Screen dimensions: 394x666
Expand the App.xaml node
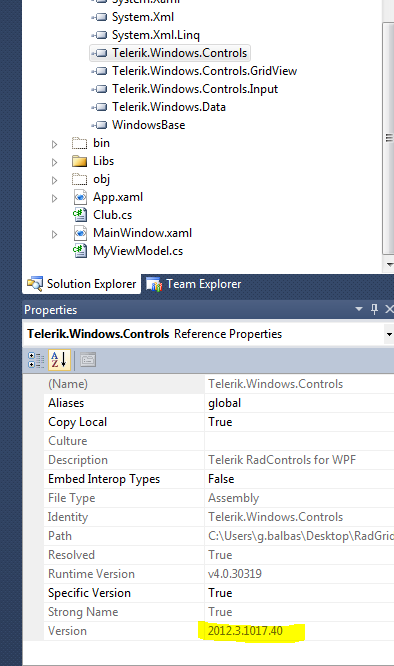pos(54,198)
